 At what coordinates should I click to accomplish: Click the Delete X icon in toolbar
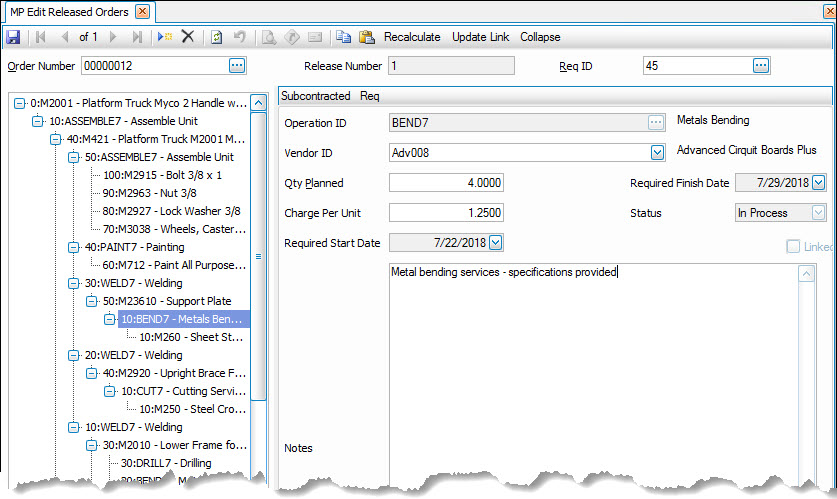point(187,37)
